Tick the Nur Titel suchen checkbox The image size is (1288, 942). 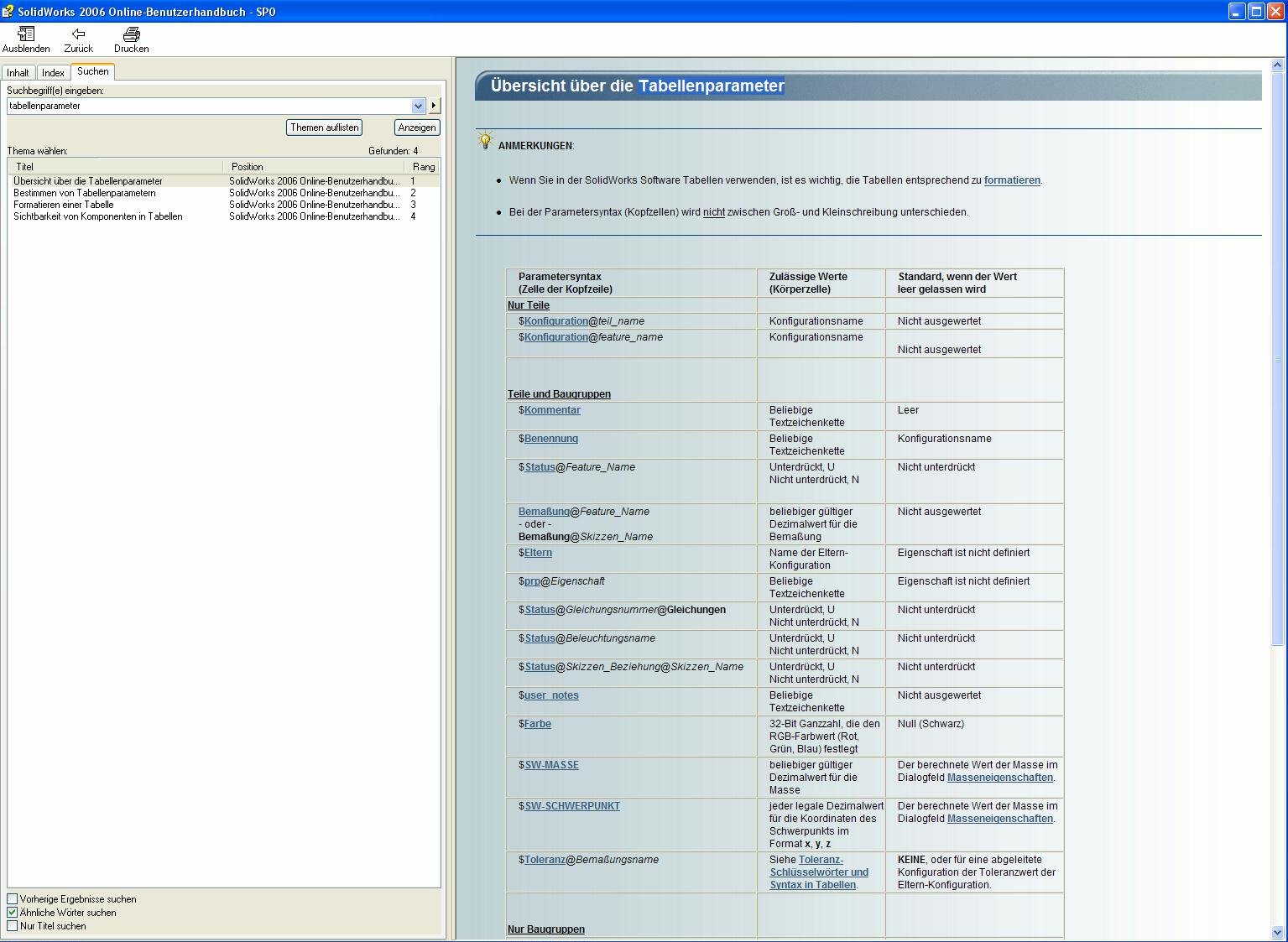point(13,926)
